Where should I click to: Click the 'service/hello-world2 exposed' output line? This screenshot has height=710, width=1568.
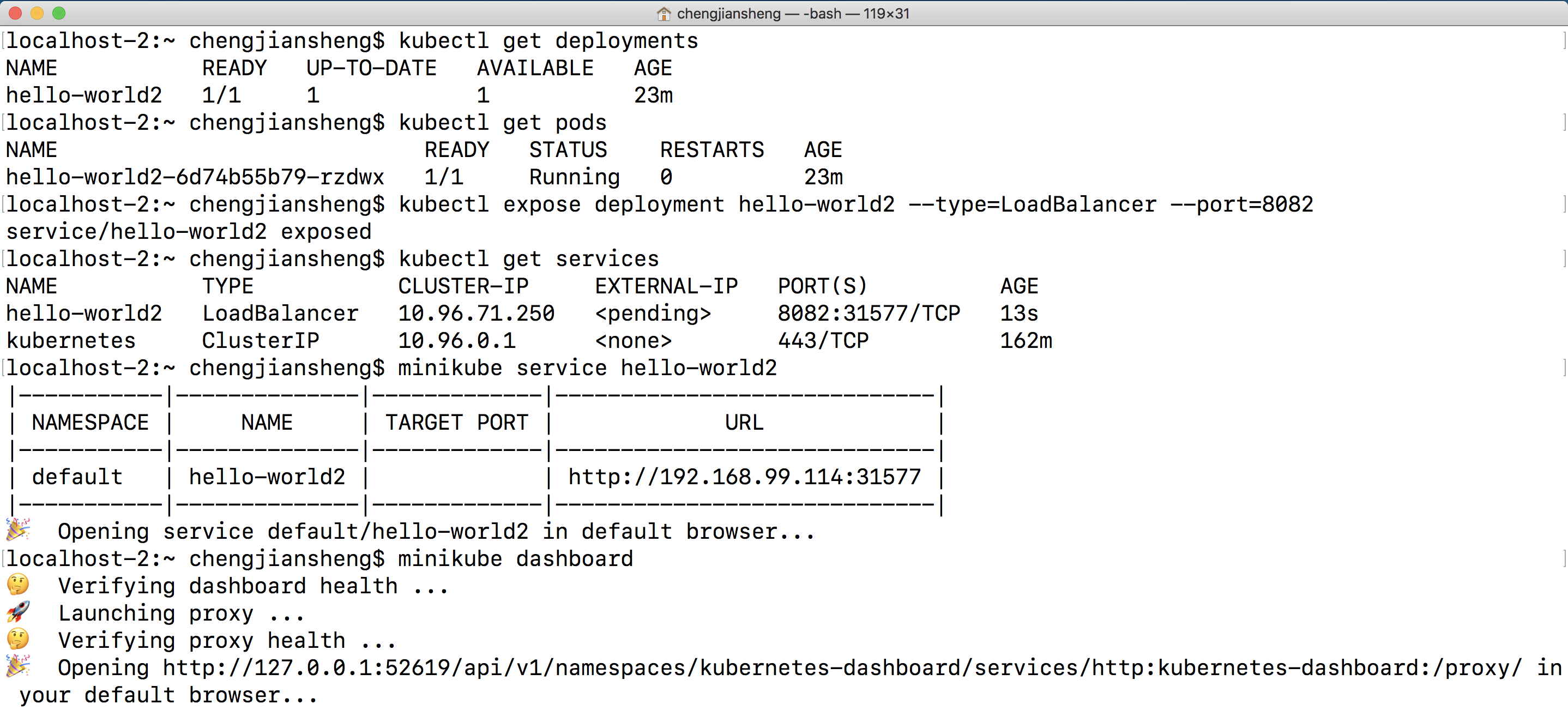click(189, 232)
